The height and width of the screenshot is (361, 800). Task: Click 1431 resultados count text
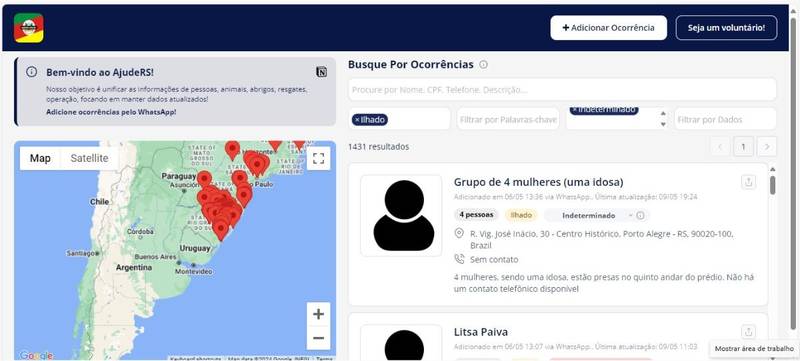(379, 147)
